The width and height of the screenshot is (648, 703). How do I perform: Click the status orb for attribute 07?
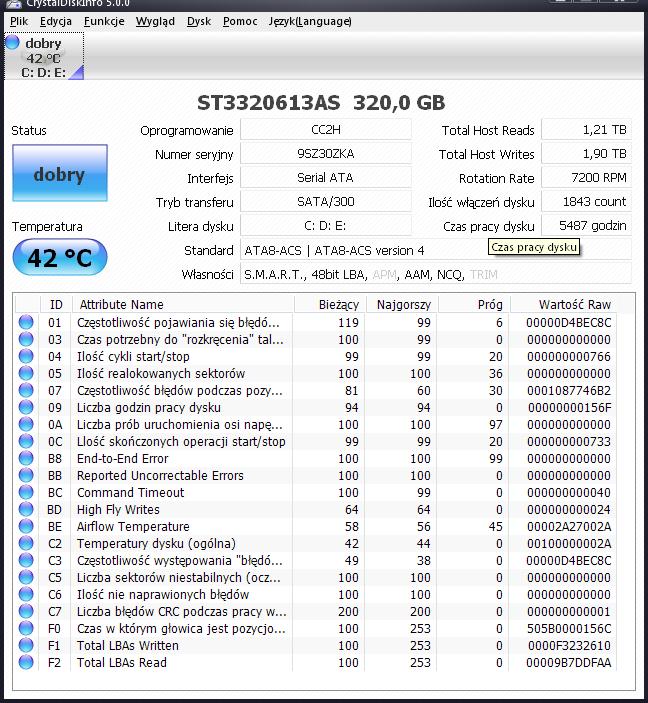26,391
